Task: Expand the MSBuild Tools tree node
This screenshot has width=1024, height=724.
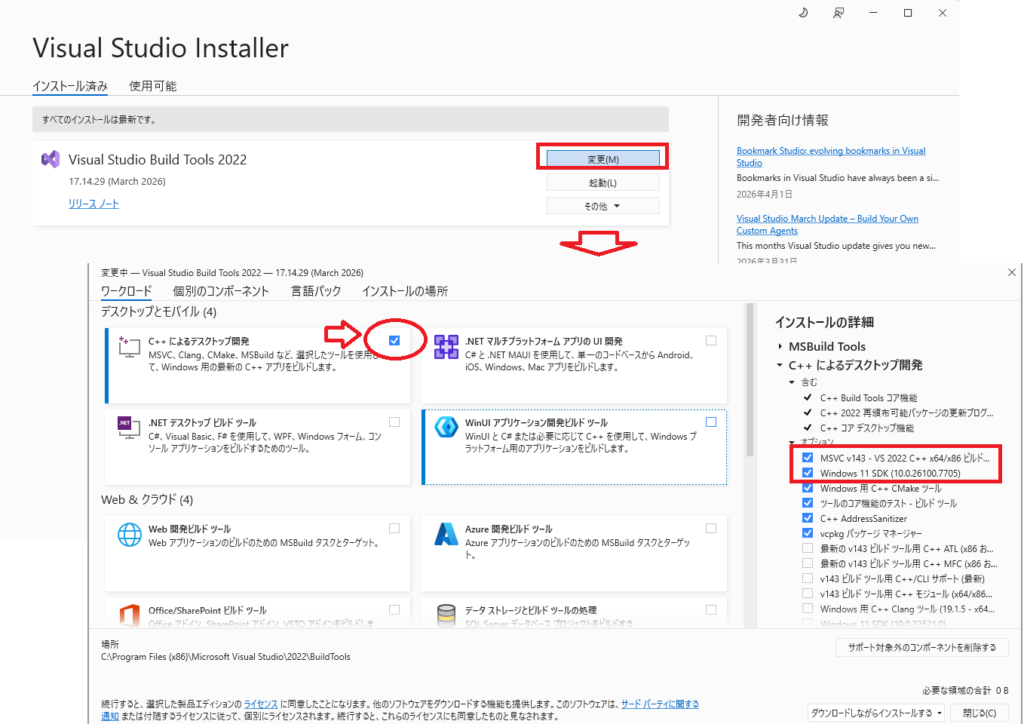Action: 780,347
